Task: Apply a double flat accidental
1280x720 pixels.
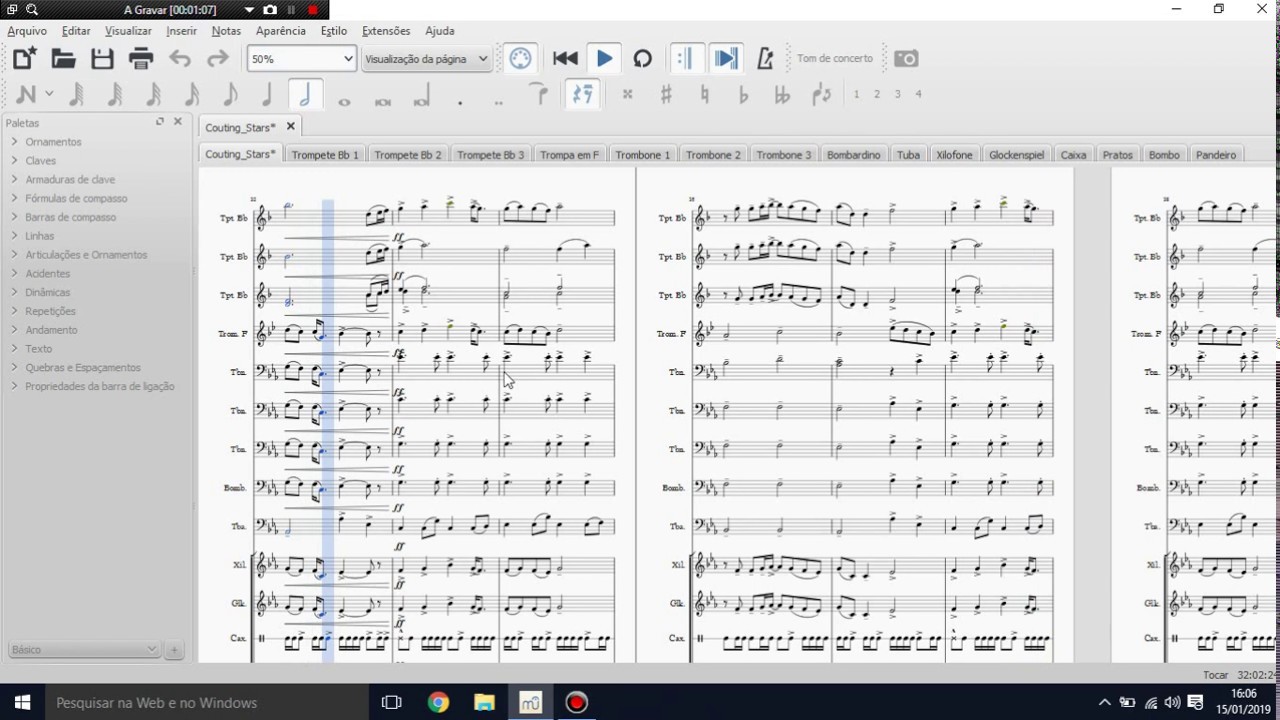Action: tap(782, 95)
